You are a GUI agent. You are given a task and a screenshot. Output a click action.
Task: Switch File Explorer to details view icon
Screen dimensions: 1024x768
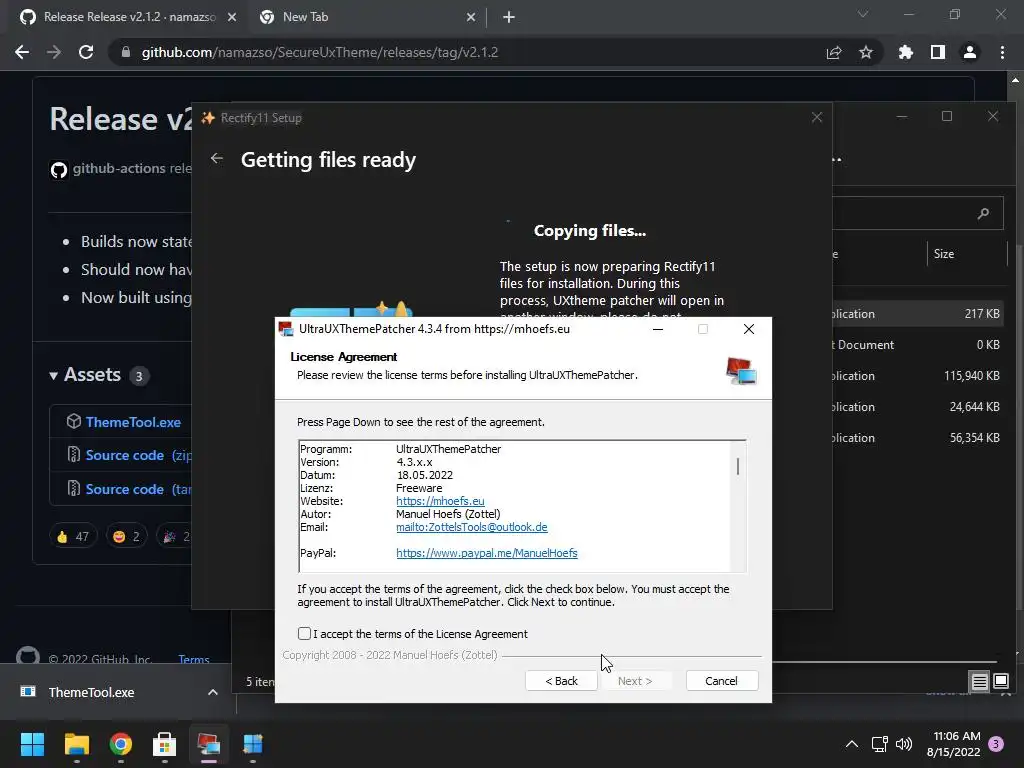coord(980,682)
